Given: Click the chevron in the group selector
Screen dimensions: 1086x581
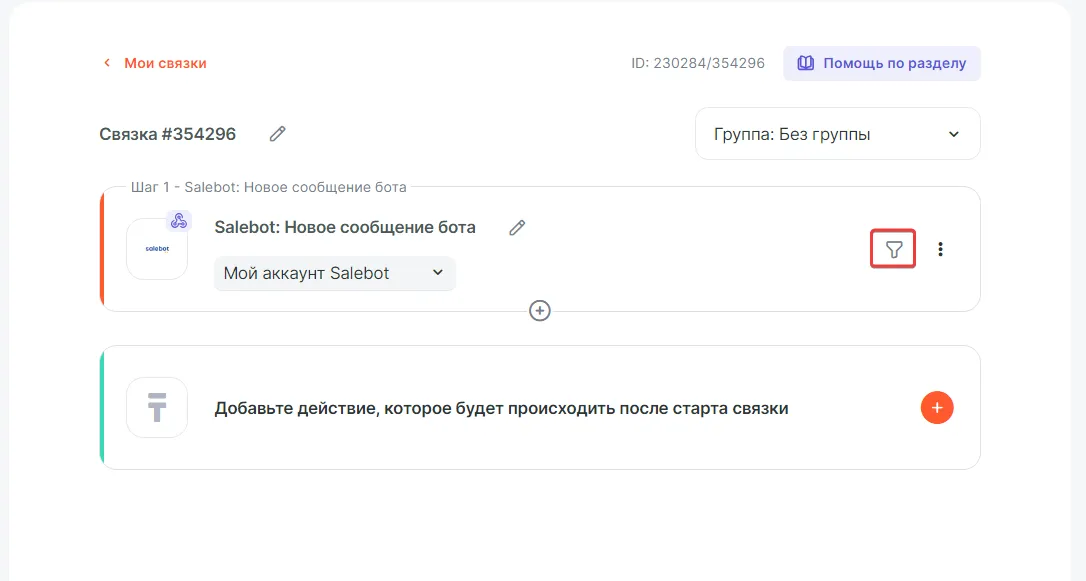Looking at the screenshot, I should click(x=953, y=134).
